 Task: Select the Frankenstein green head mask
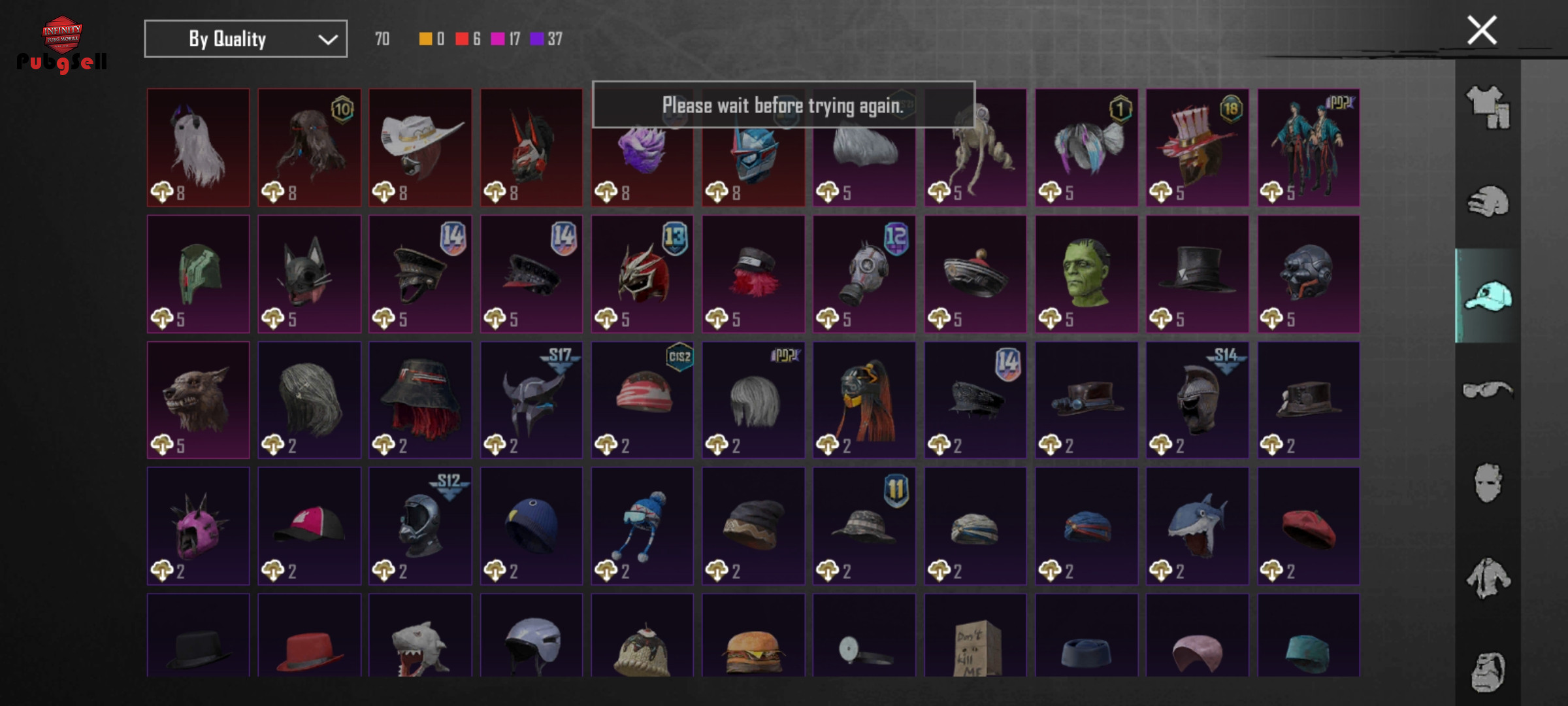point(1086,274)
